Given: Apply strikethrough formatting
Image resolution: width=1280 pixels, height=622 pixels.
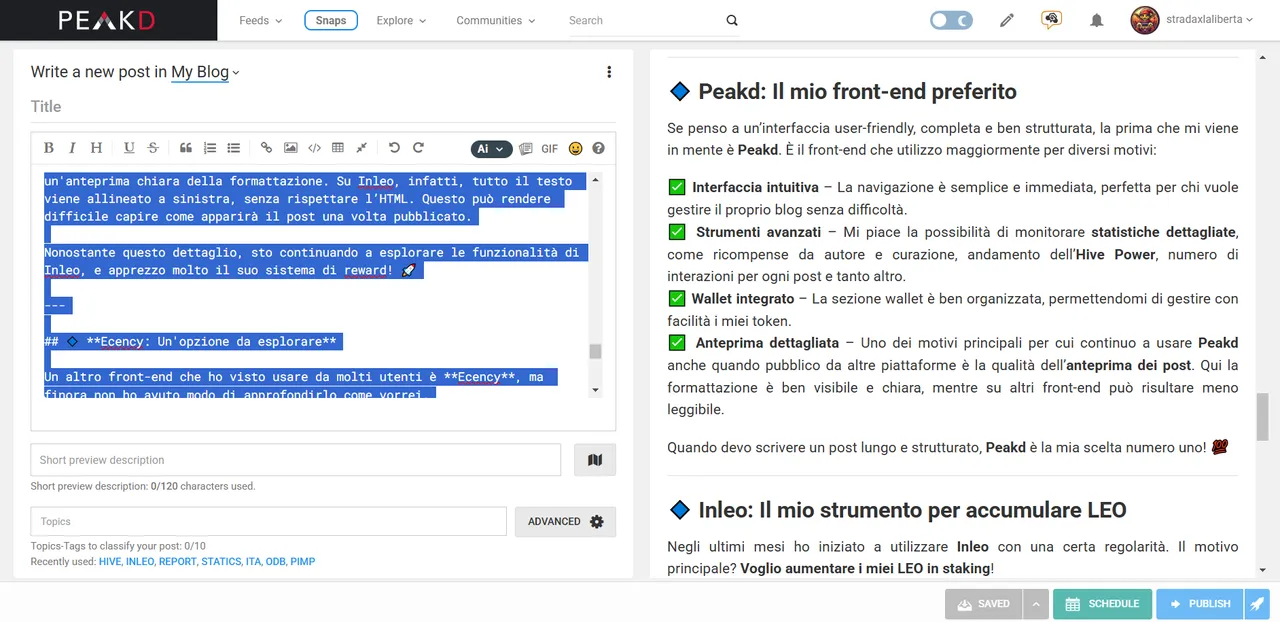Looking at the screenshot, I should 153,148.
